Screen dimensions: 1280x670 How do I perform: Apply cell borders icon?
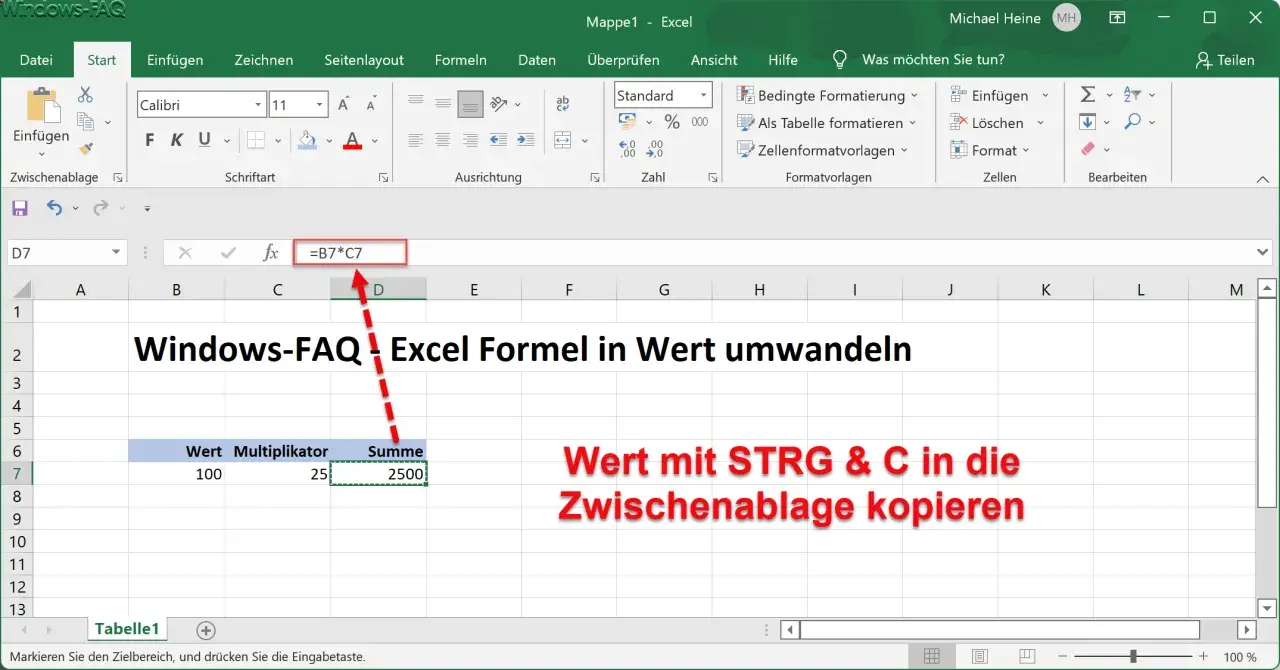256,140
